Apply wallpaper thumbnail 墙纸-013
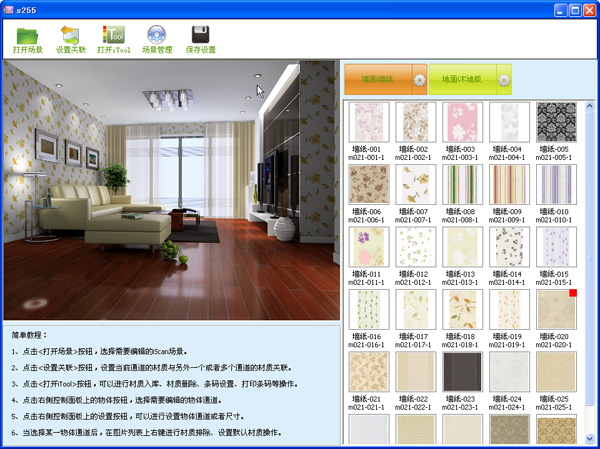The width and height of the screenshot is (600, 449). pyautogui.click(x=462, y=247)
